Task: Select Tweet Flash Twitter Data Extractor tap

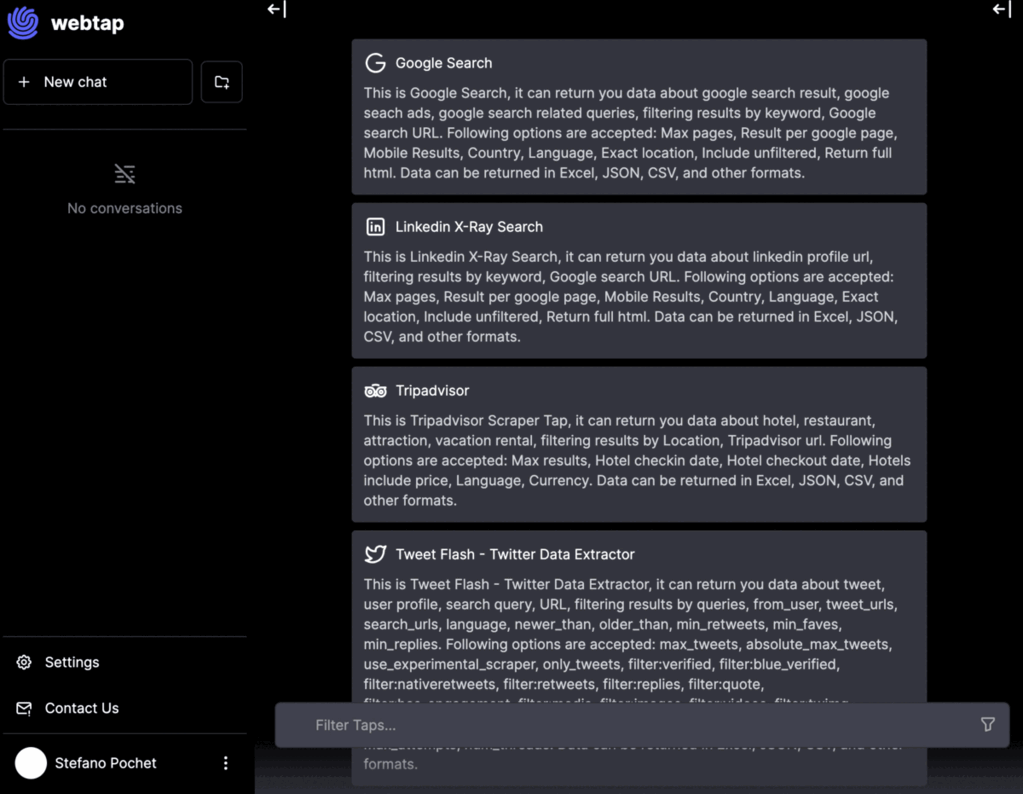Action: [515, 555]
